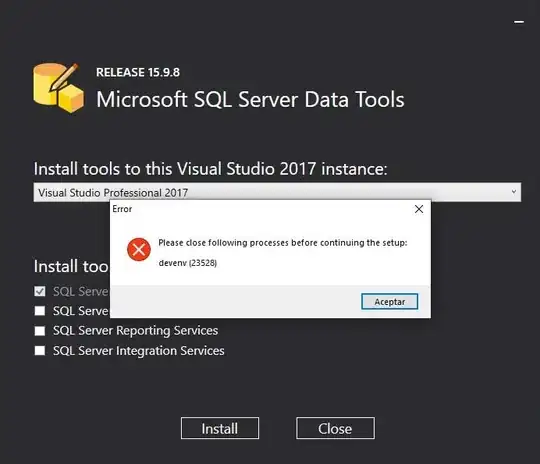Enable SQL Server Reporting Services checkbox
Viewport: 540px width, 464px height.
[x=40, y=331]
